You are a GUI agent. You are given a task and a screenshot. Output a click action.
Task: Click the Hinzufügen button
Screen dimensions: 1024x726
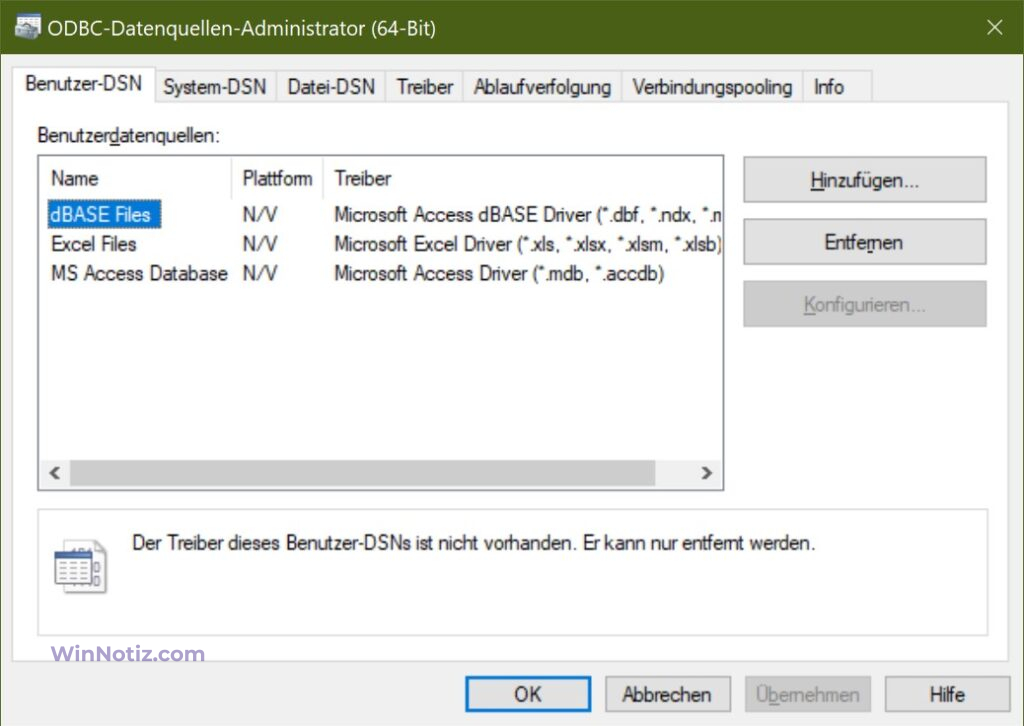(864, 180)
